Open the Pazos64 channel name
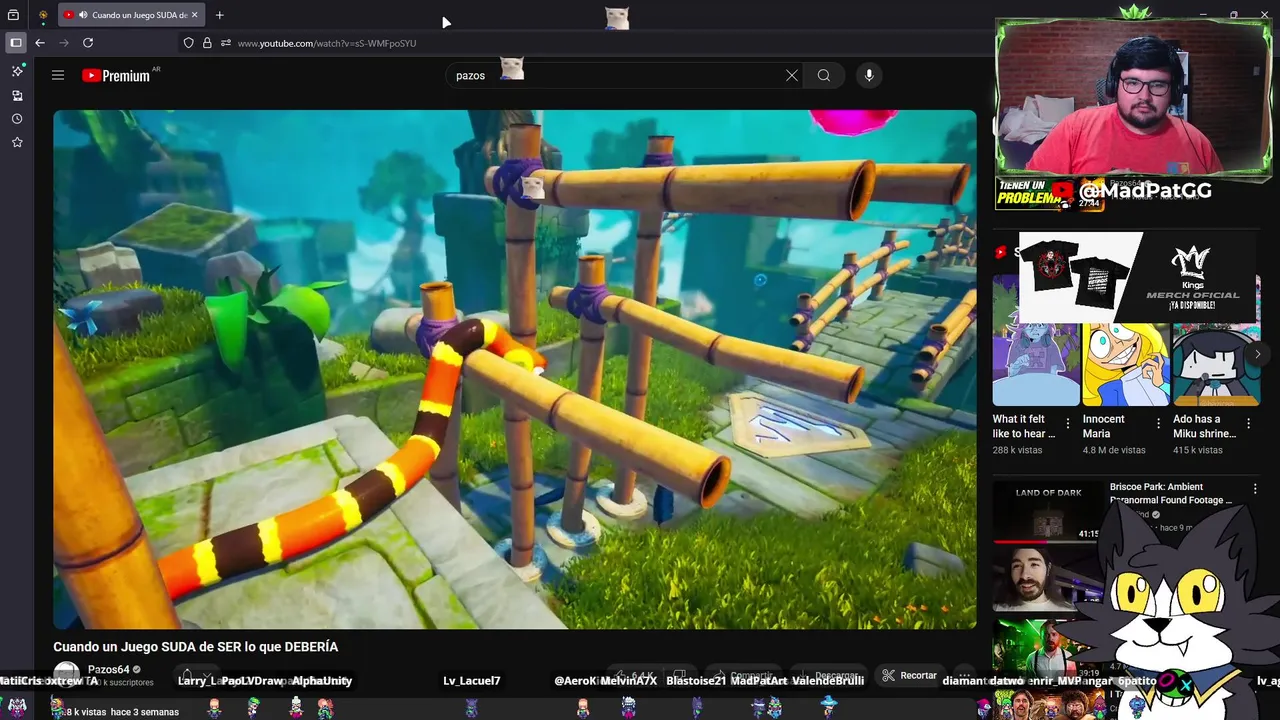This screenshot has width=1280, height=720. [x=108, y=669]
